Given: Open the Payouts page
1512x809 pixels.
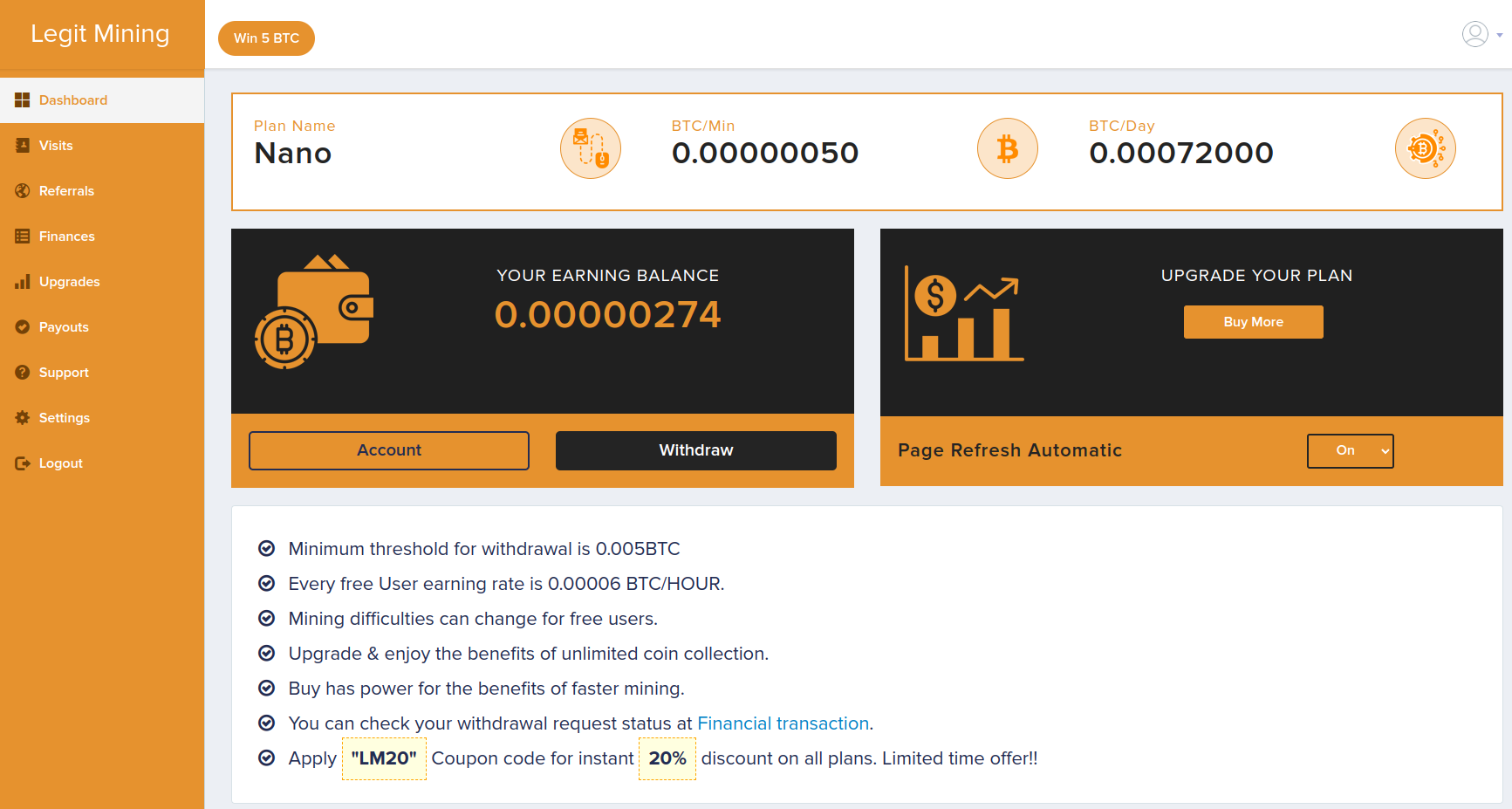Looking at the screenshot, I should (x=102, y=327).
